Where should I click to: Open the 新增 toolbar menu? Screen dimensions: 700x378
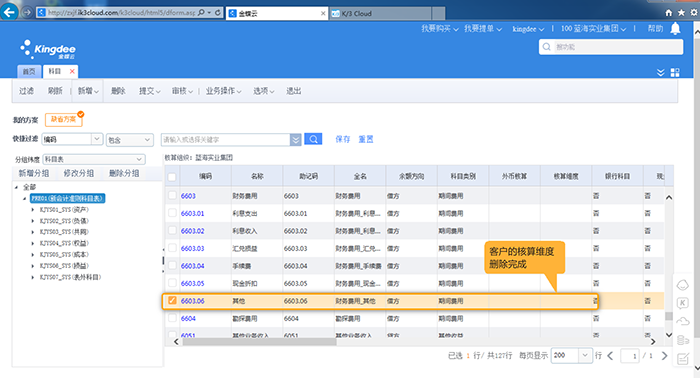tap(88, 91)
